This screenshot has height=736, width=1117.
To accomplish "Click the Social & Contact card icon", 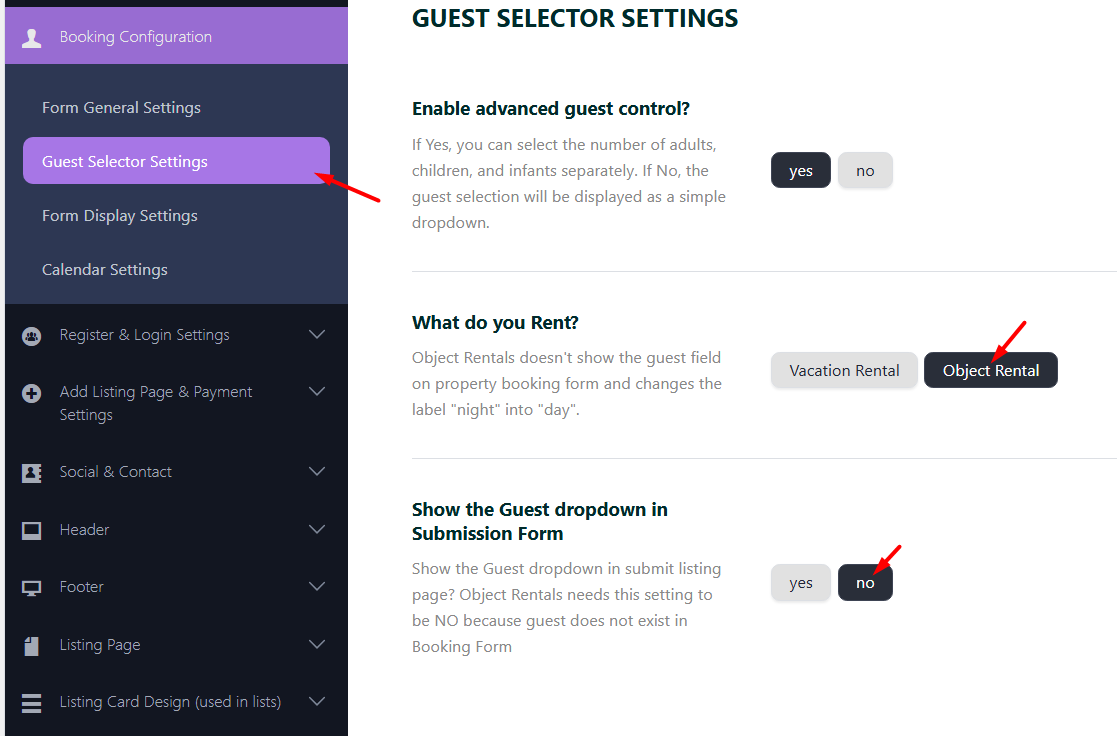I will pyautogui.click(x=32, y=473).
